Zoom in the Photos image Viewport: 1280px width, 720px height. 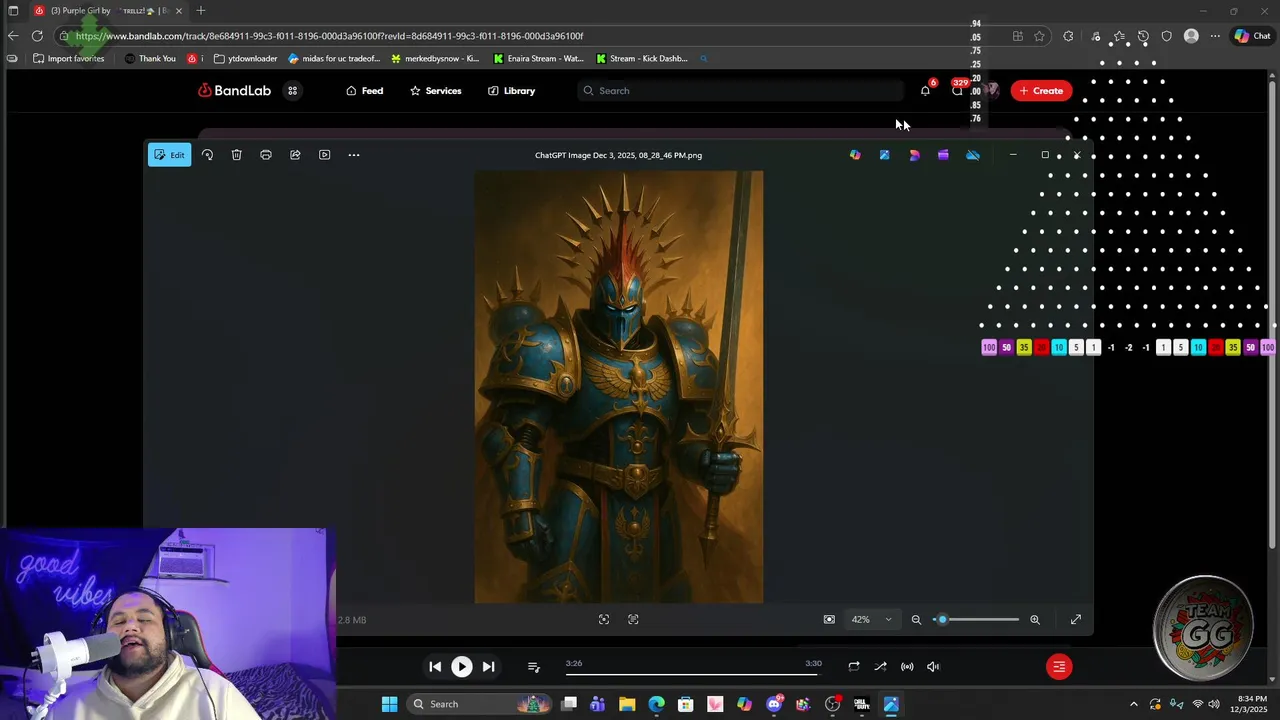coord(1035,619)
